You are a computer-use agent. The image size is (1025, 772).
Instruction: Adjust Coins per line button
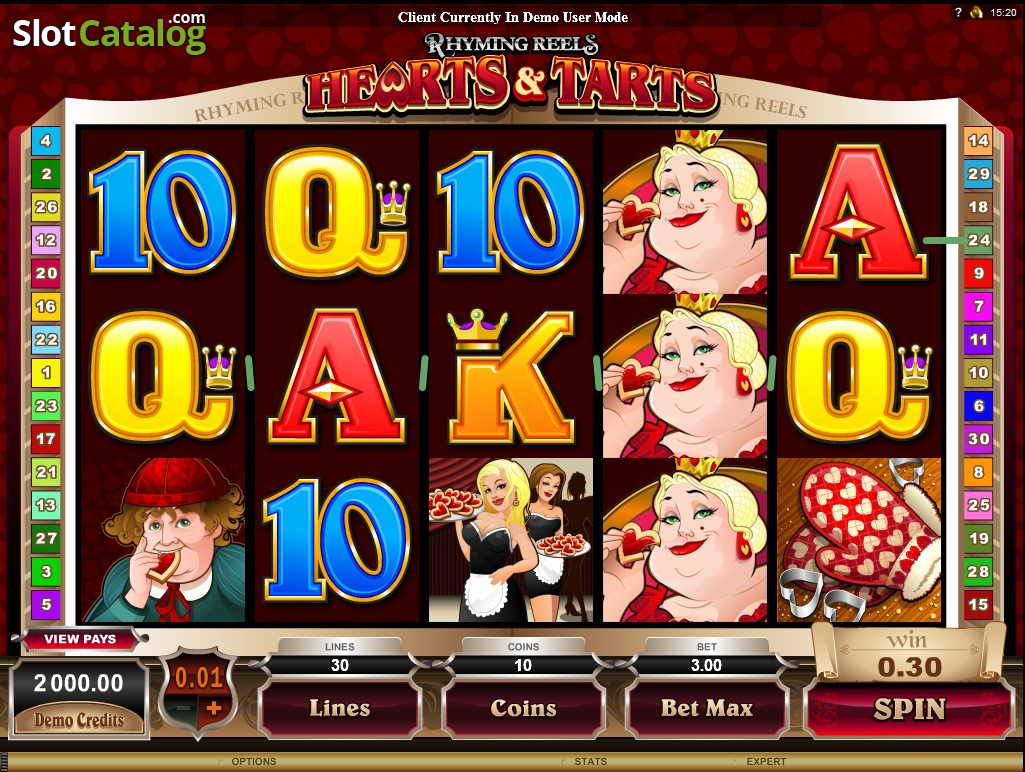[x=523, y=709]
